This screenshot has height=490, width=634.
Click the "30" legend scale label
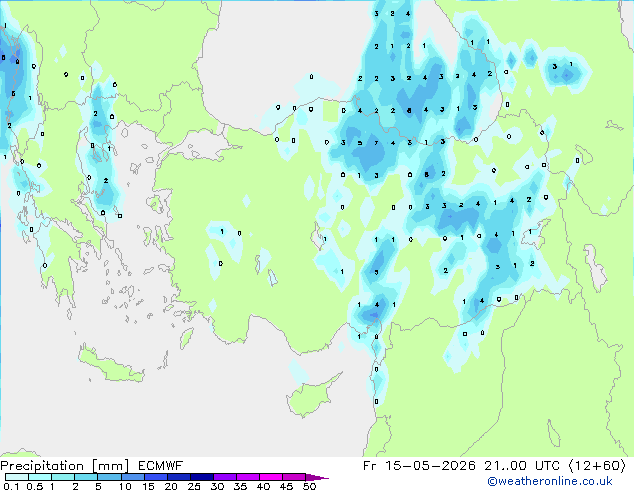[217, 486]
